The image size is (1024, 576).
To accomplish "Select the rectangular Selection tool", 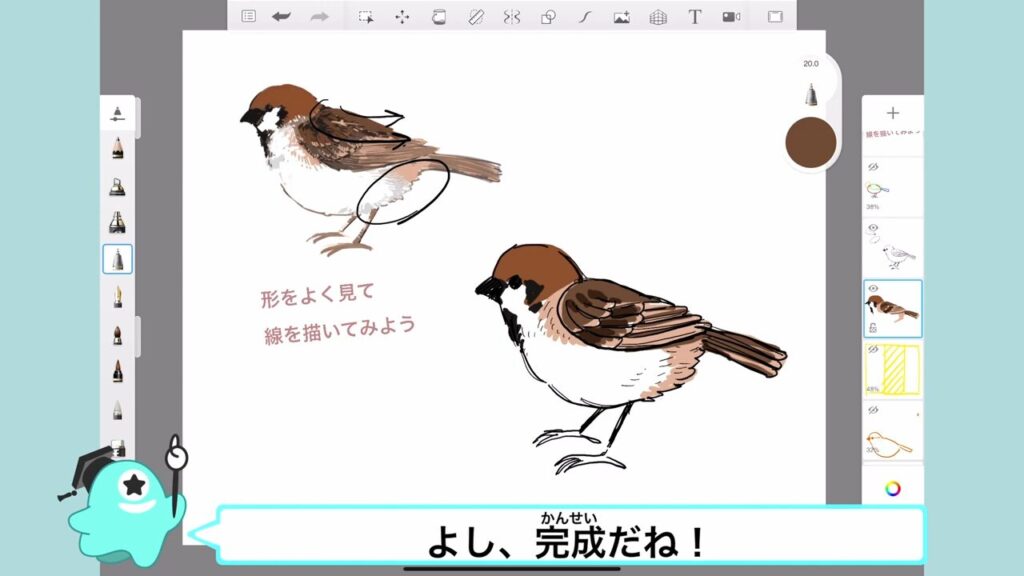I will click(366, 16).
